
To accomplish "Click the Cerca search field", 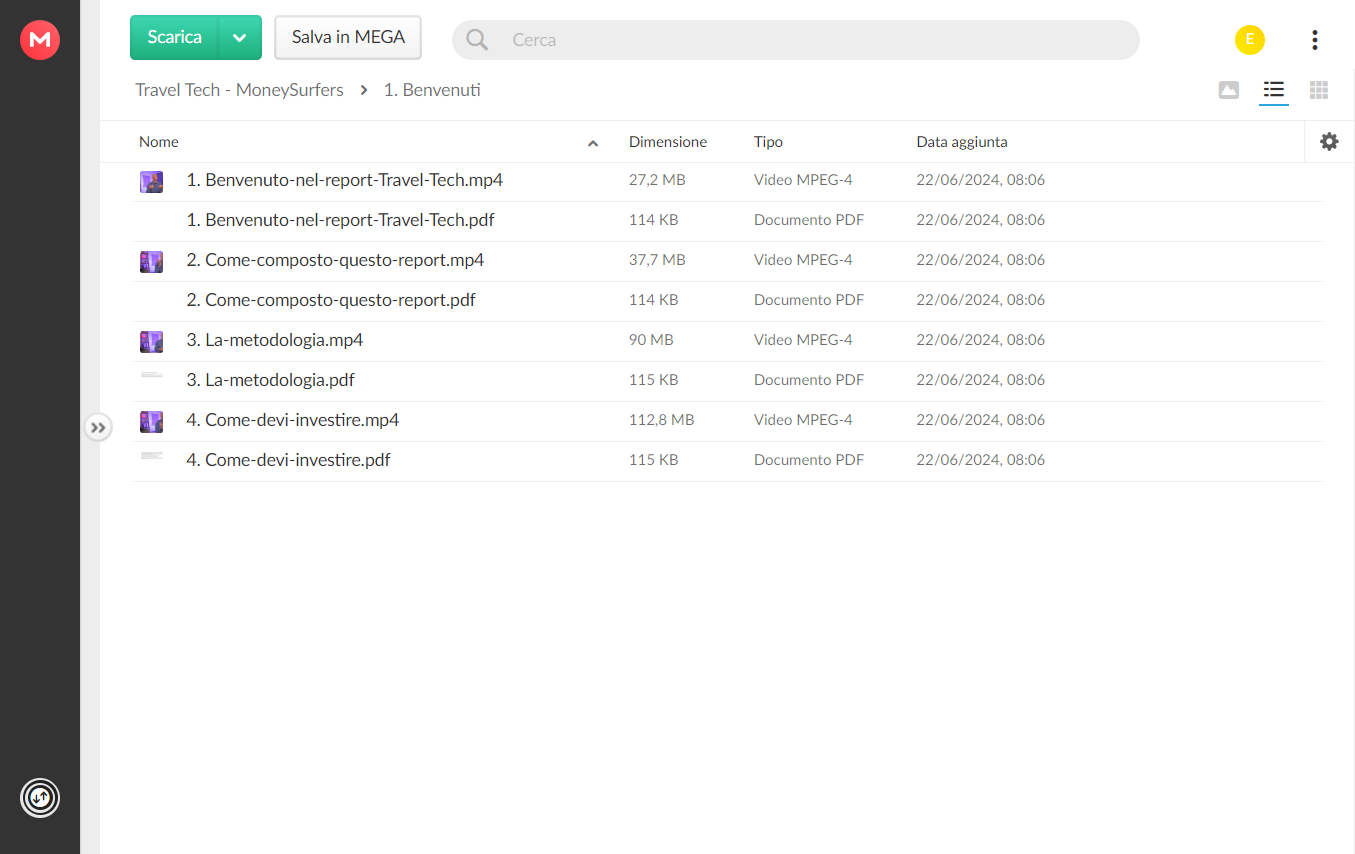I will 800,40.
